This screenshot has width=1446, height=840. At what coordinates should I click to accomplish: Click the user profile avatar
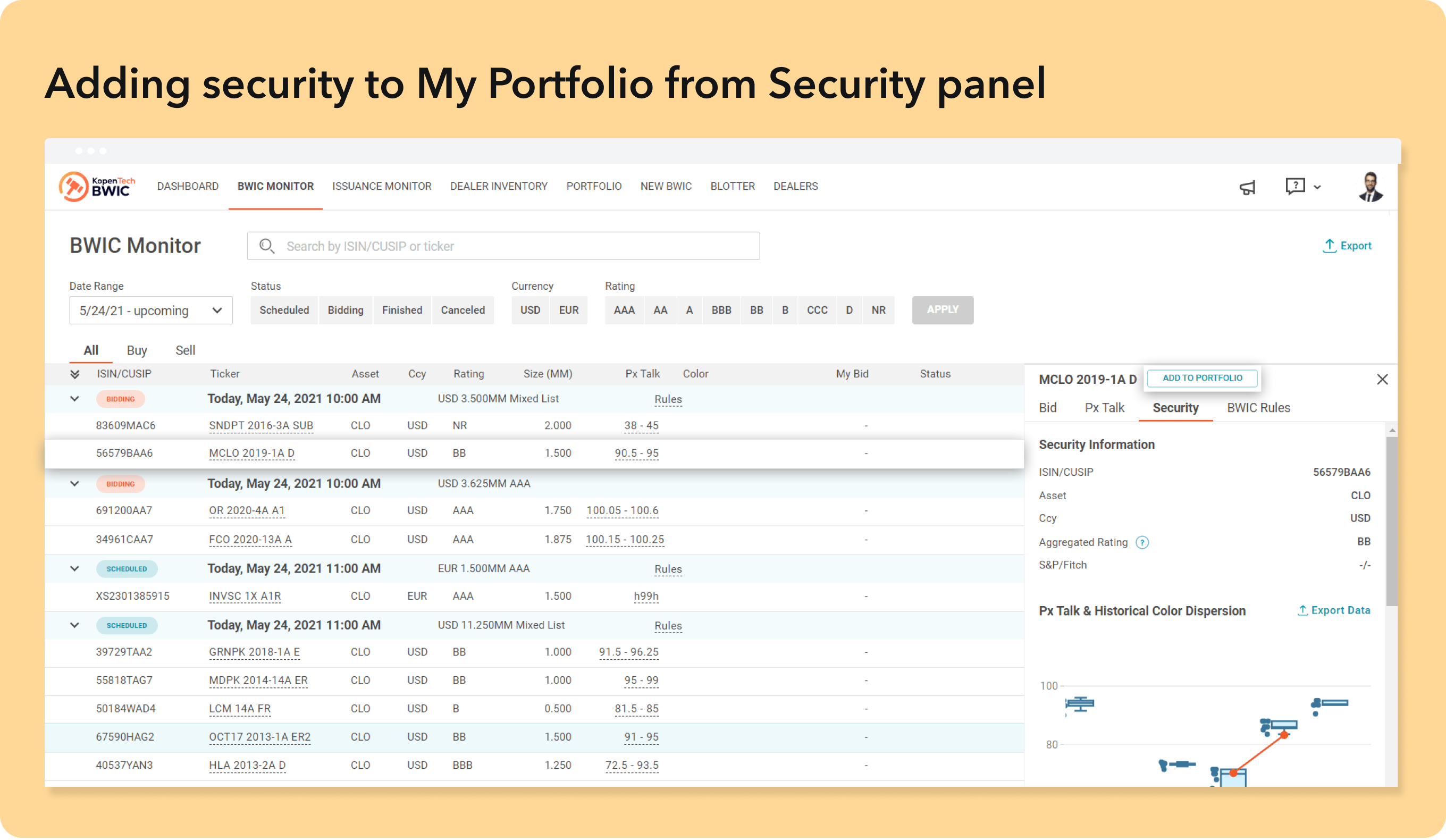[1371, 187]
